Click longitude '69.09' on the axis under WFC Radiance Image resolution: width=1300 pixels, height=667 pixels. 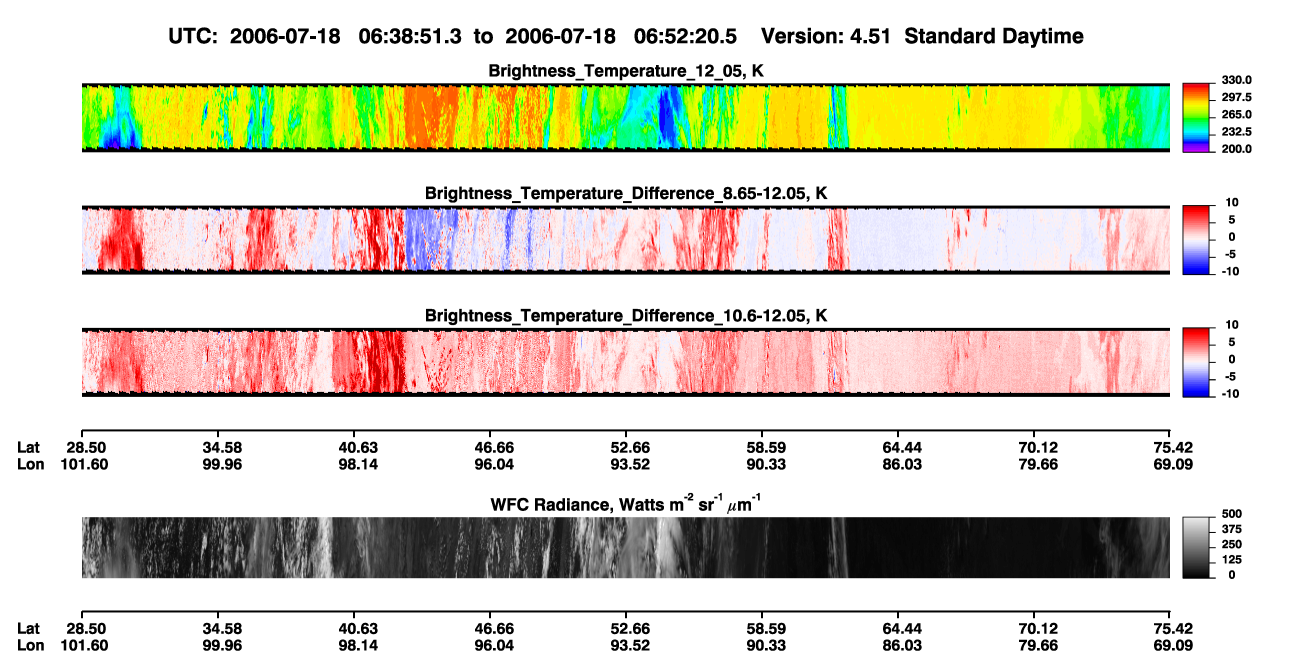click(x=1171, y=646)
